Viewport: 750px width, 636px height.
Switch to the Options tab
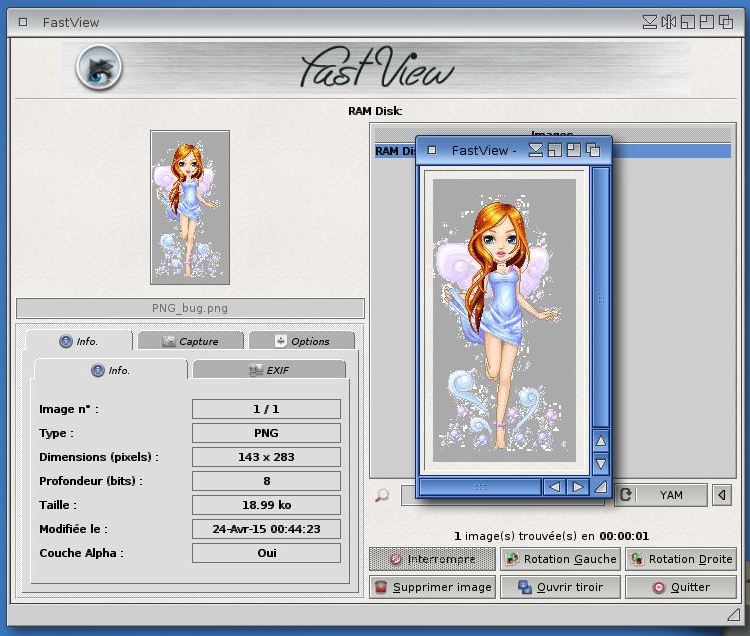(x=302, y=341)
